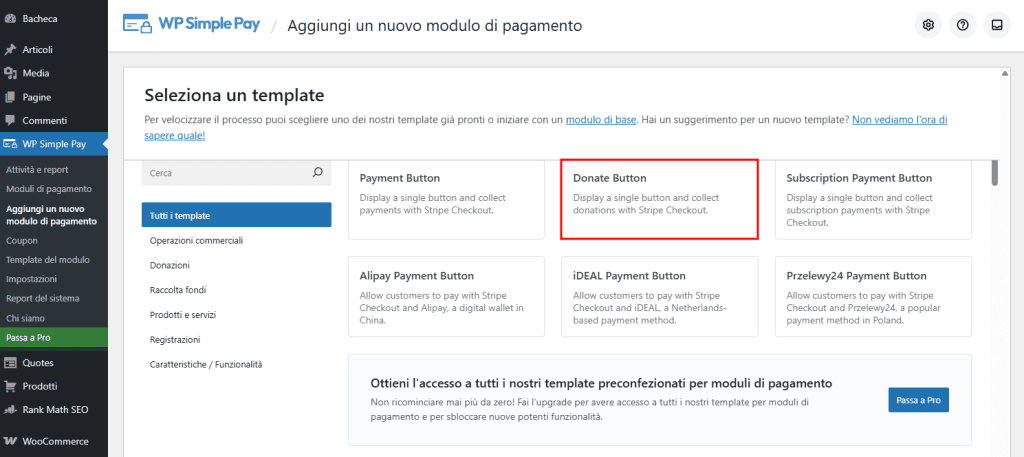
Task: Choose the Payment Button template
Action: (x=446, y=199)
